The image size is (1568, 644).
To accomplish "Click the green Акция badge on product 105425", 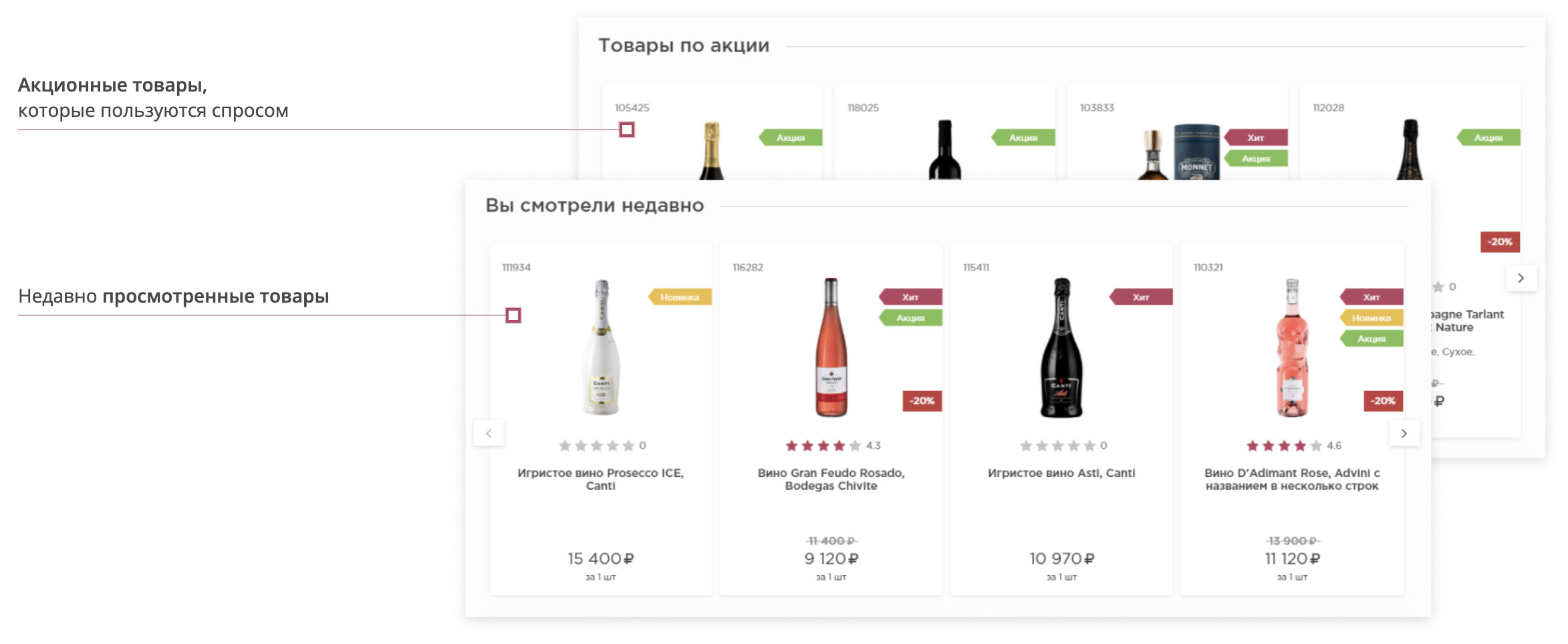I will (791, 138).
